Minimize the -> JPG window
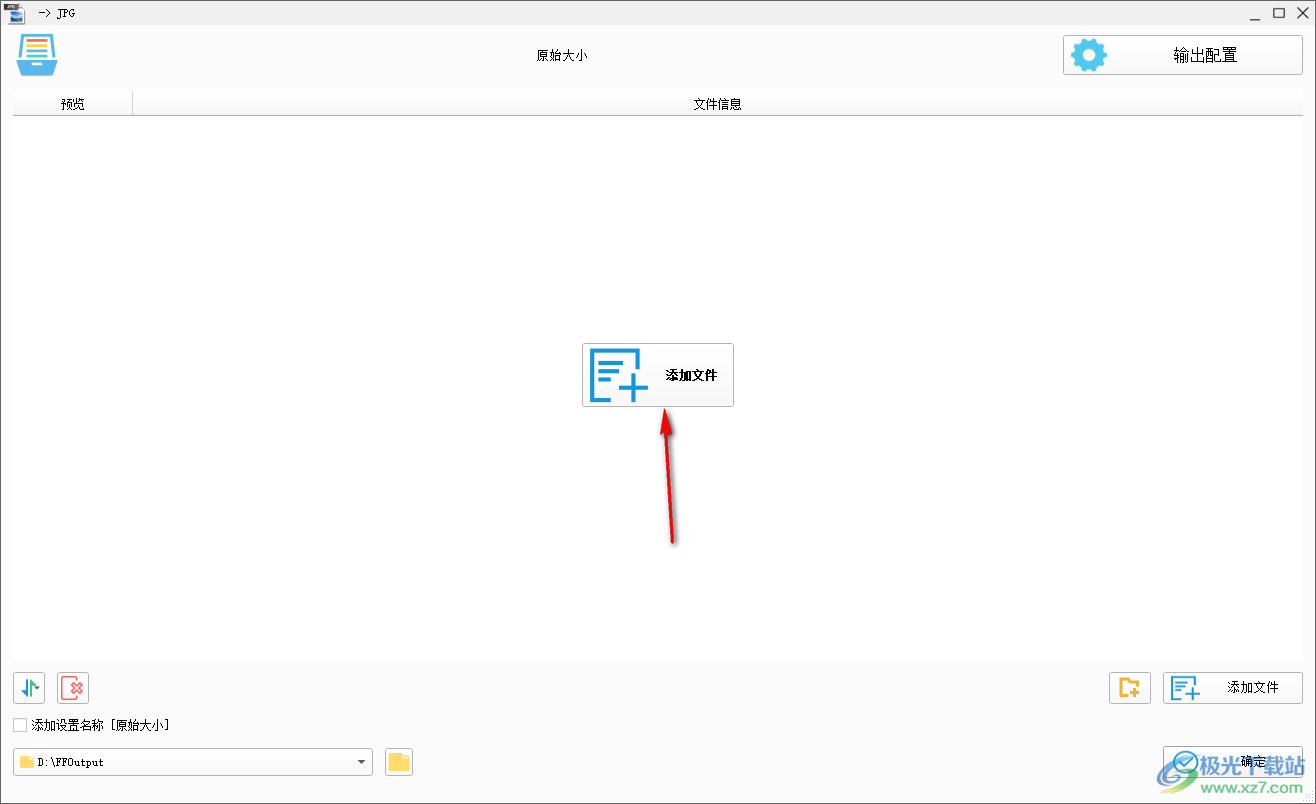The width and height of the screenshot is (1316, 804). tap(1254, 13)
